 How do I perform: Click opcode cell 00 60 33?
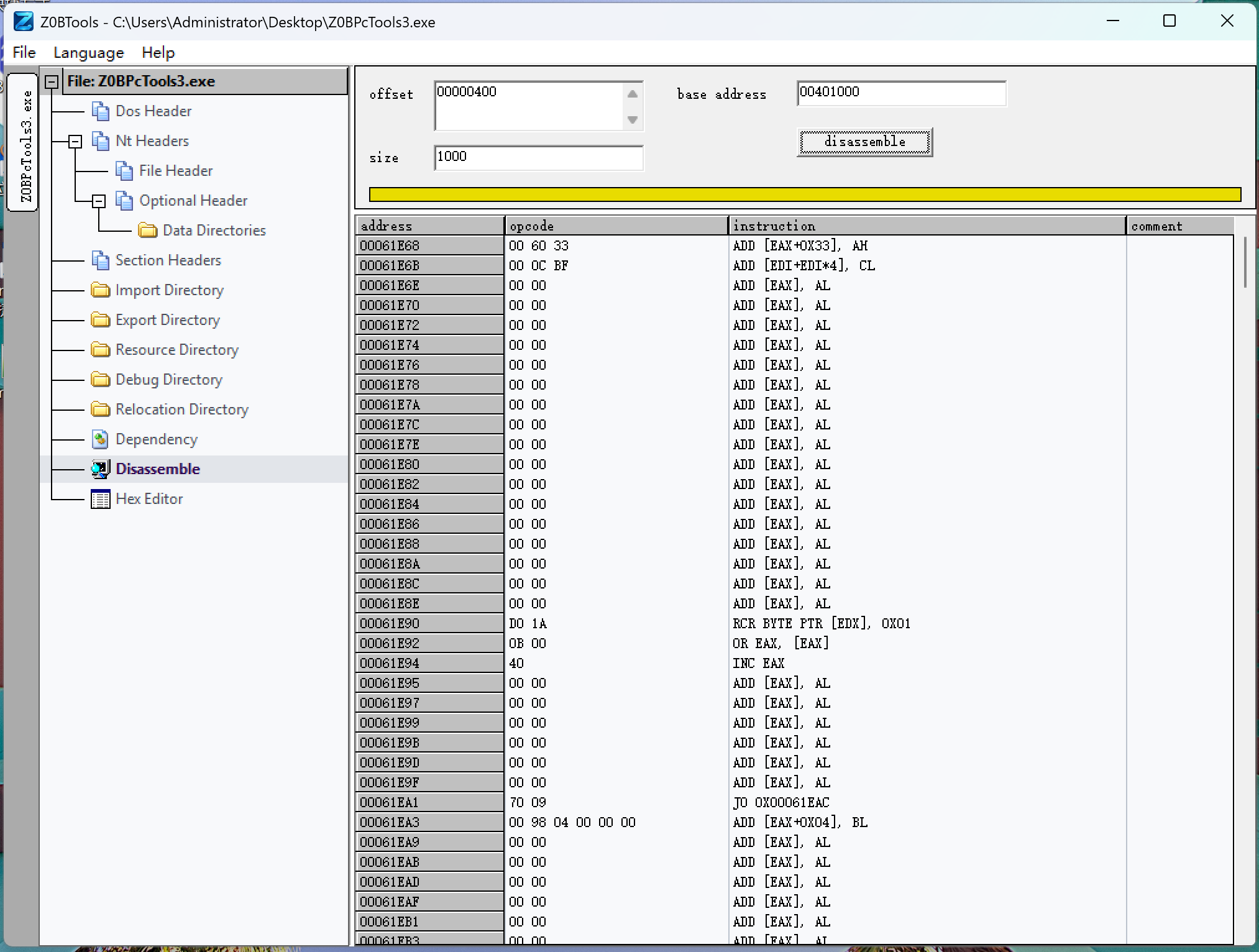click(539, 246)
